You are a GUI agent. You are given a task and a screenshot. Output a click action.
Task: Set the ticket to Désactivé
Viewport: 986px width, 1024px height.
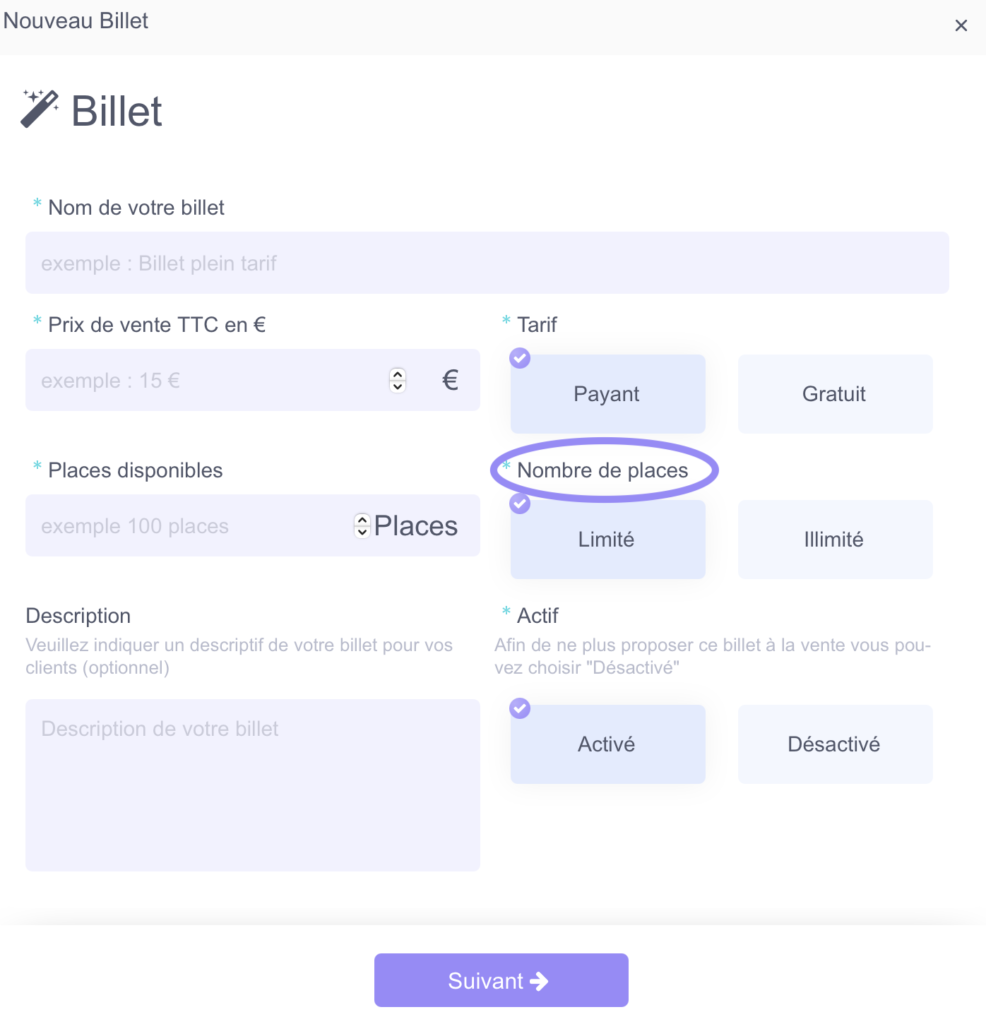(x=835, y=744)
